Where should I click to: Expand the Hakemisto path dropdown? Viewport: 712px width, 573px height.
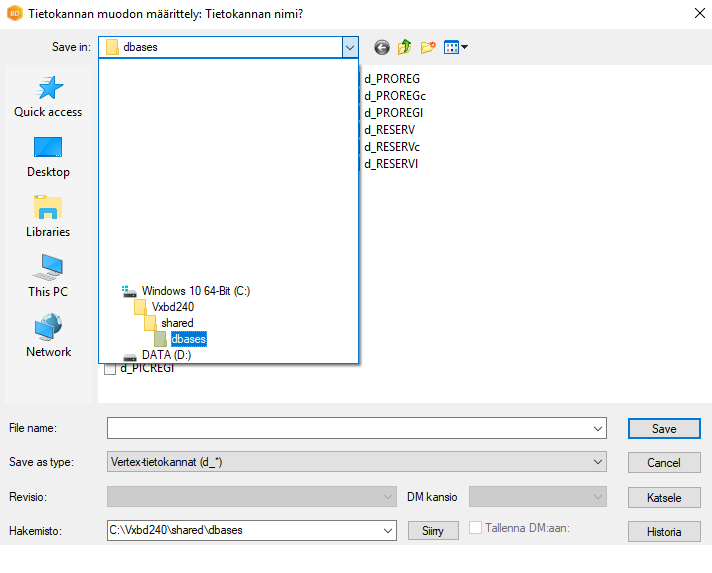[x=387, y=531]
